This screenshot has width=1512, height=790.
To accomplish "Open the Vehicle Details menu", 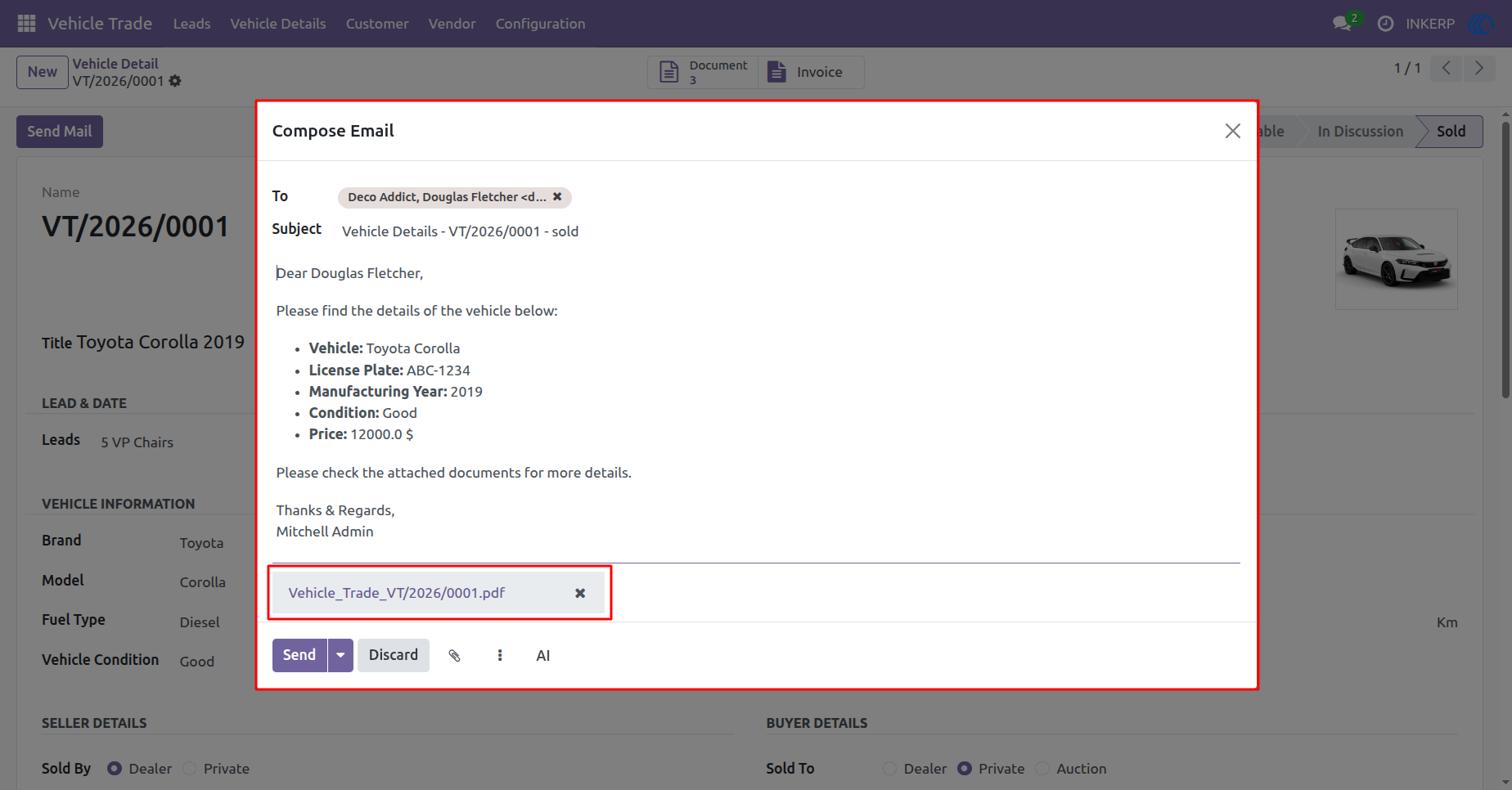I will click(x=278, y=24).
